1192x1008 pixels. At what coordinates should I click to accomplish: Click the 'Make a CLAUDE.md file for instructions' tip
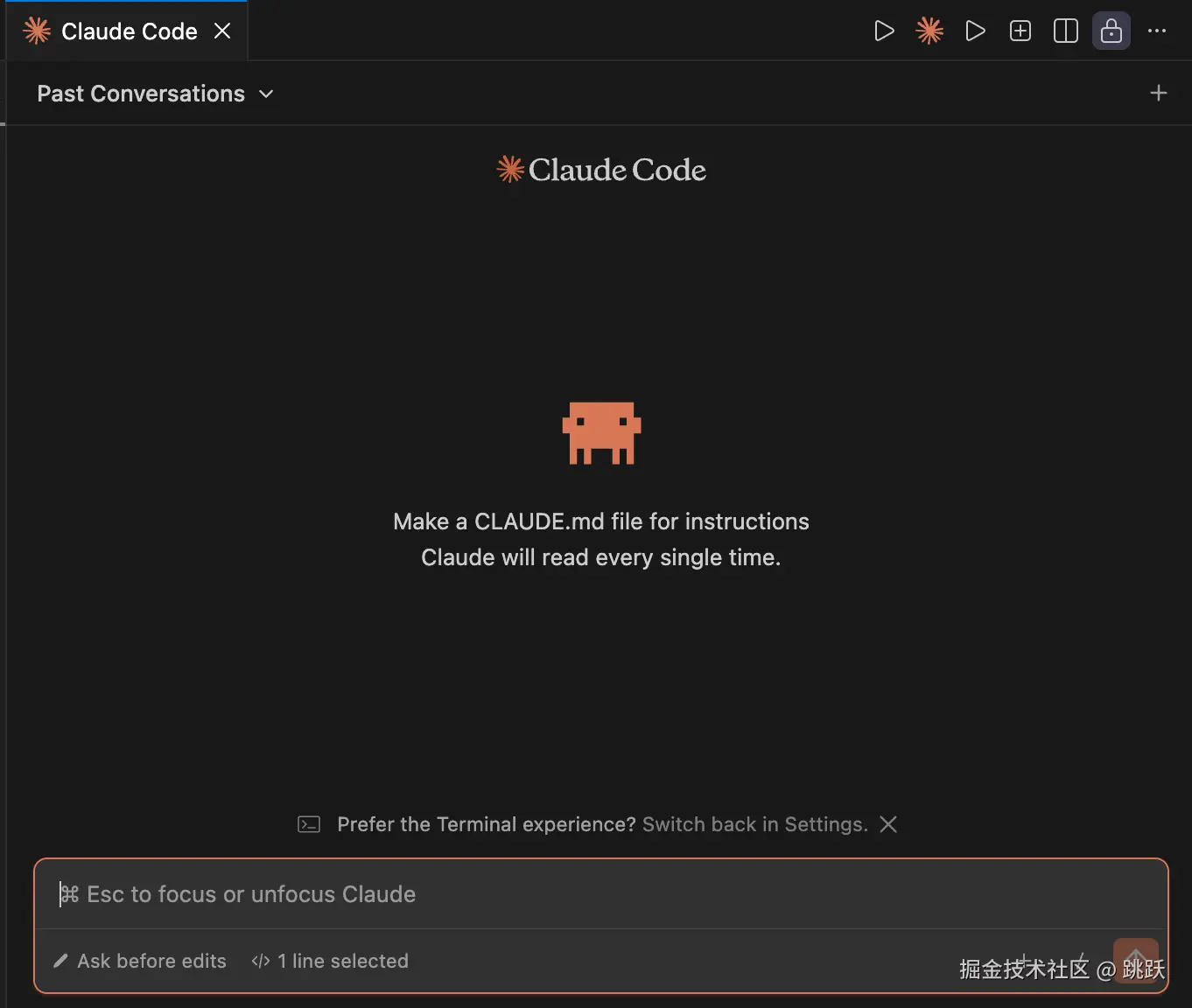(601, 521)
